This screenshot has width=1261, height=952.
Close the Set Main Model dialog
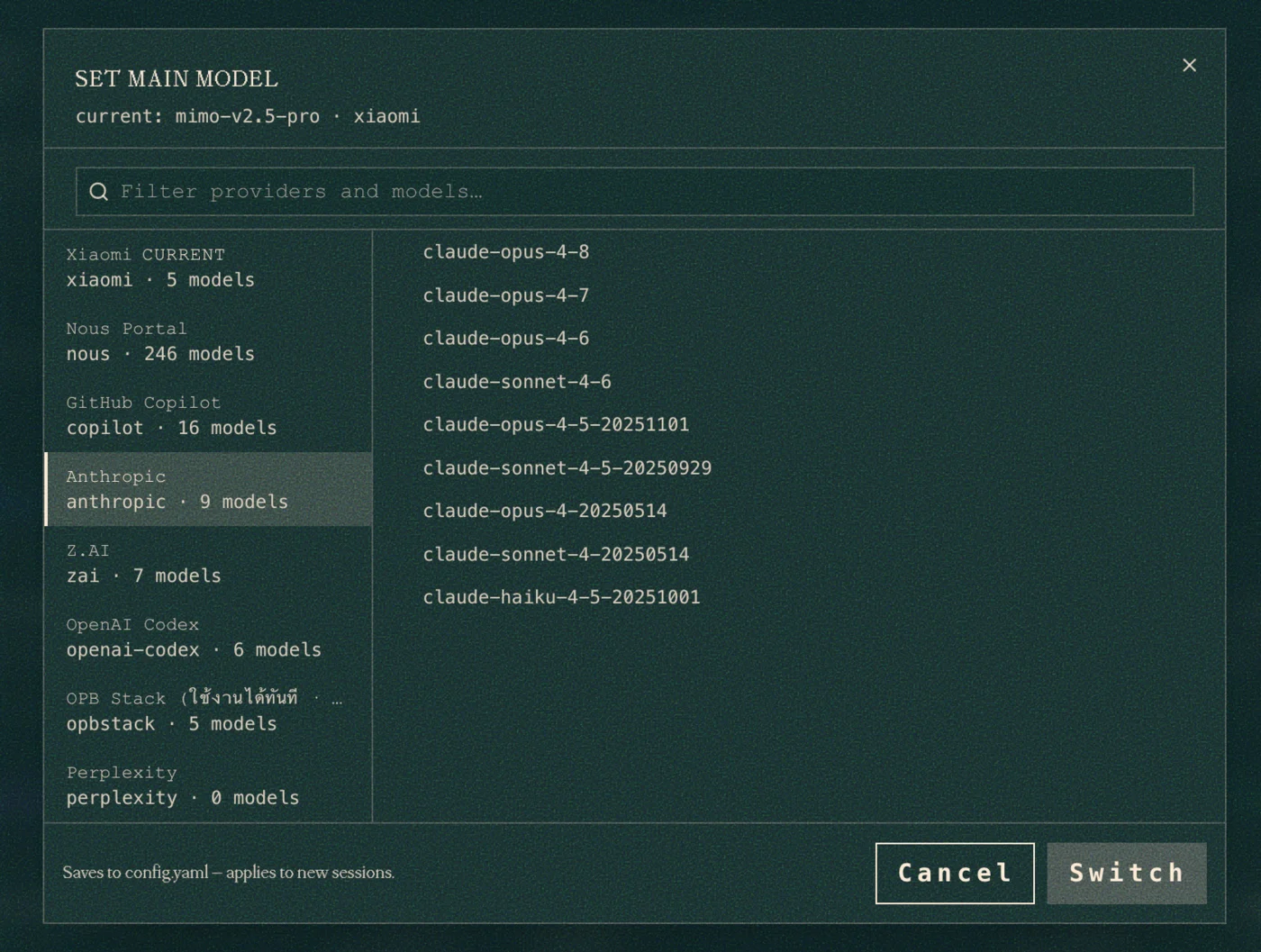[x=1189, y=65]
